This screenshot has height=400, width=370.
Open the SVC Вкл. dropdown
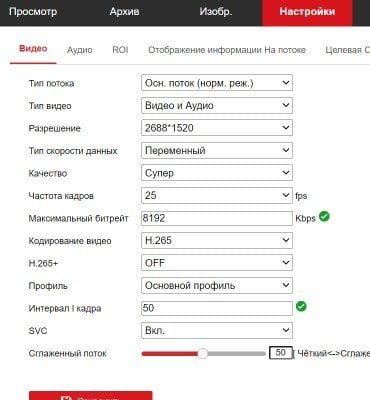217,330
